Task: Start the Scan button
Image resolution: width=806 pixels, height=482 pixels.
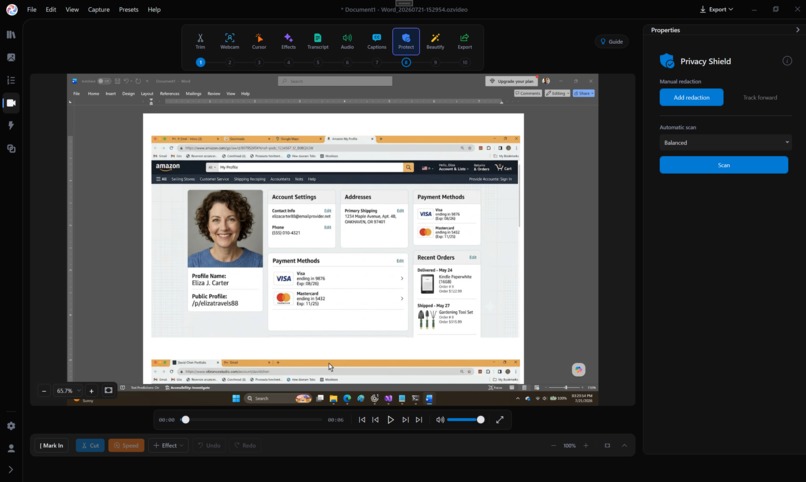Action: (724, 165)
